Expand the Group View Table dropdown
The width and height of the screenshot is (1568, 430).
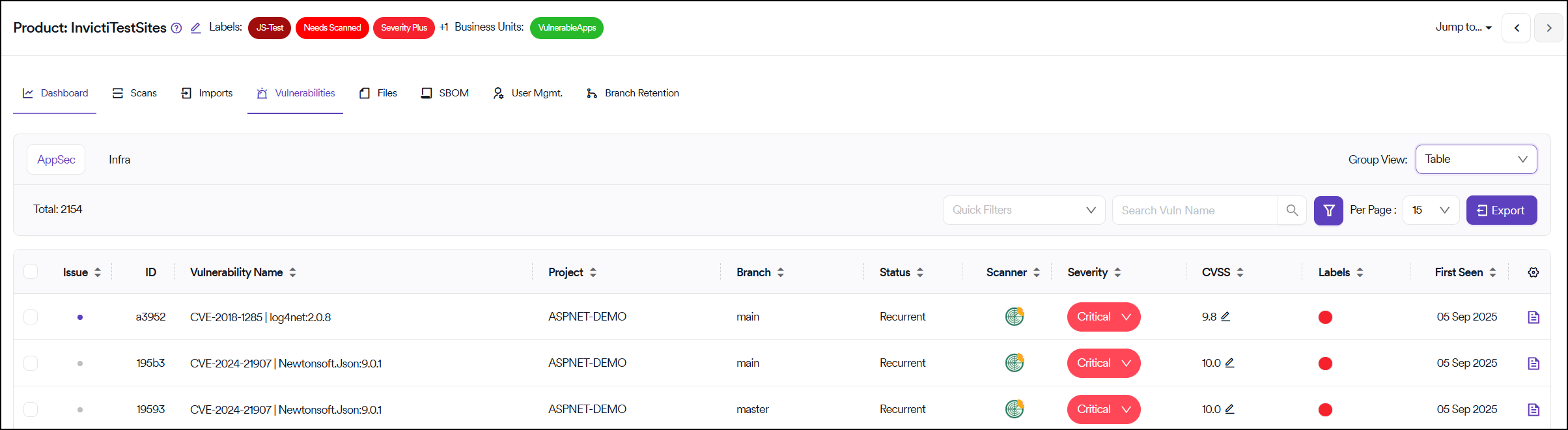pyautogui.click(x=1476, y=160)
